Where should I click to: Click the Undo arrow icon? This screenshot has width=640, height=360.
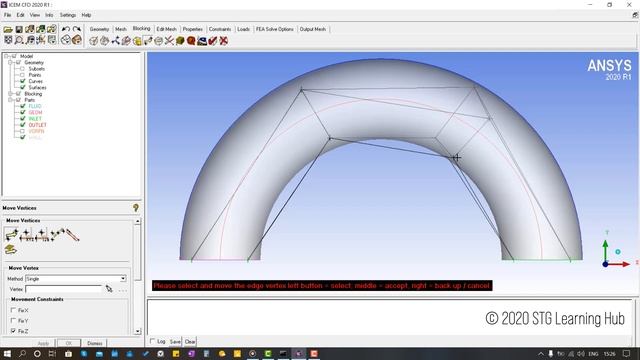pyautogui.click(x=66, y=29)
